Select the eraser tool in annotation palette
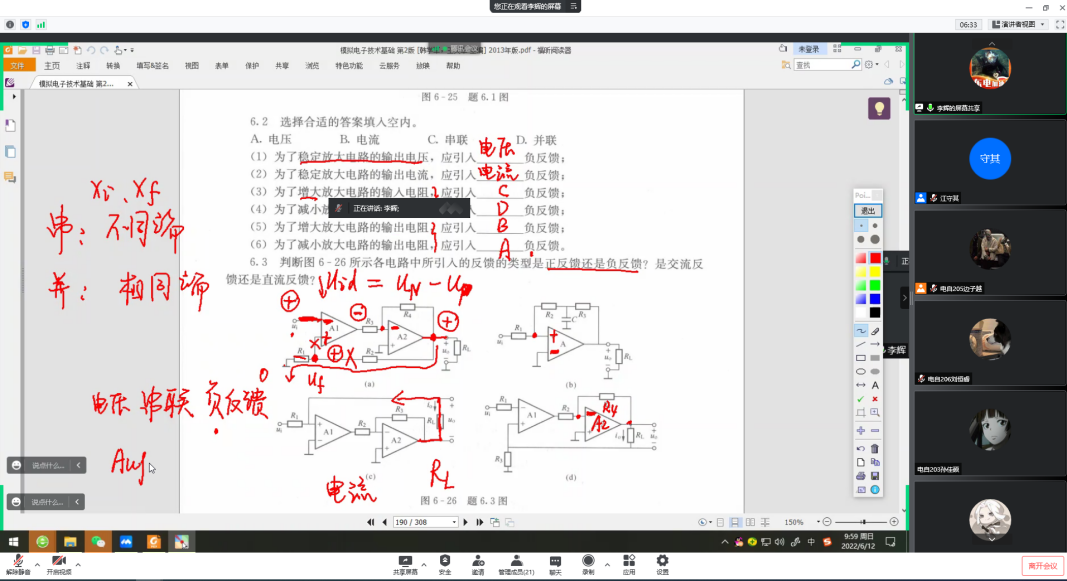 point(875,330)
